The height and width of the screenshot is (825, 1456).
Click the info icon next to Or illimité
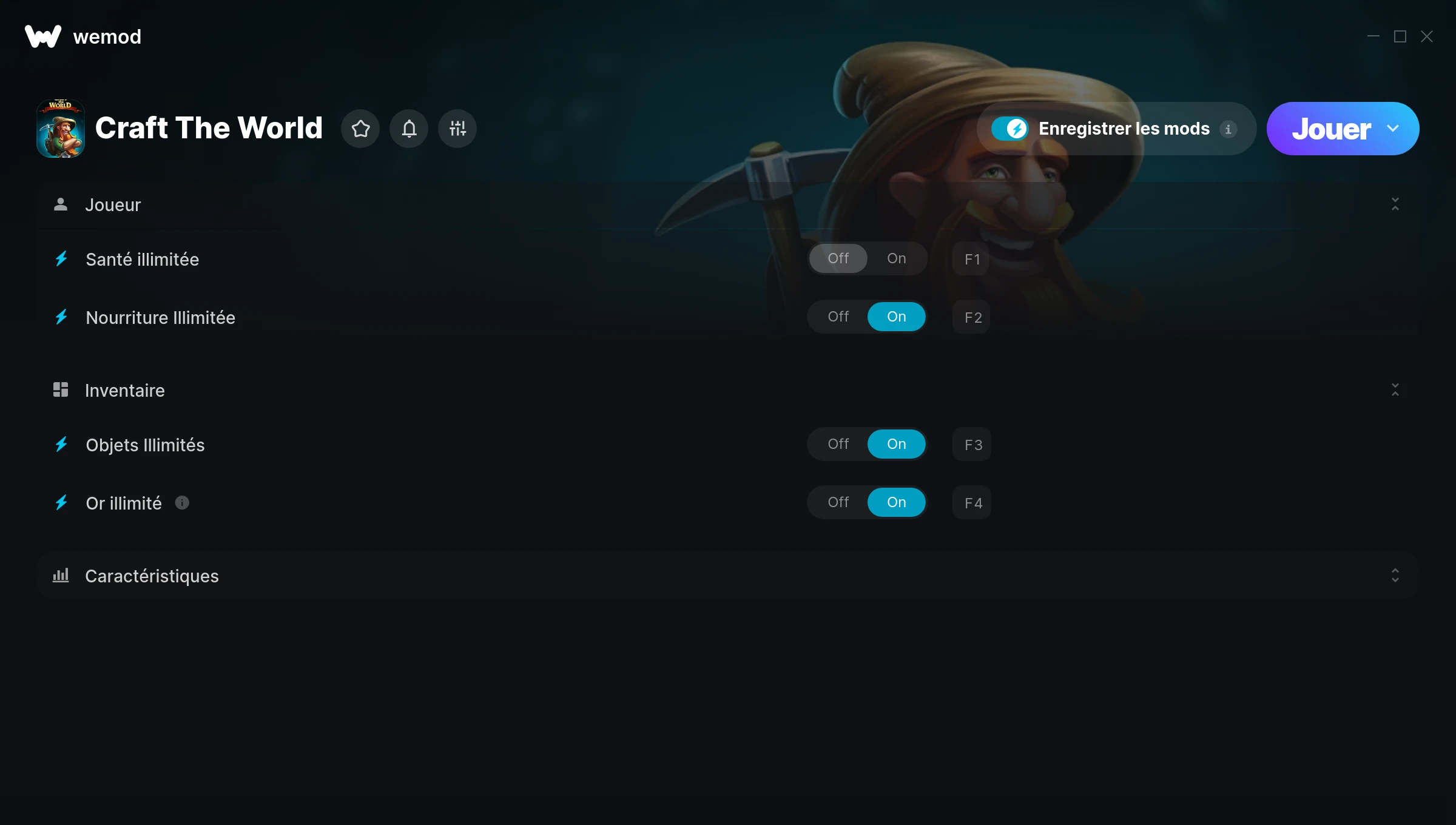[x=182, y=503]
